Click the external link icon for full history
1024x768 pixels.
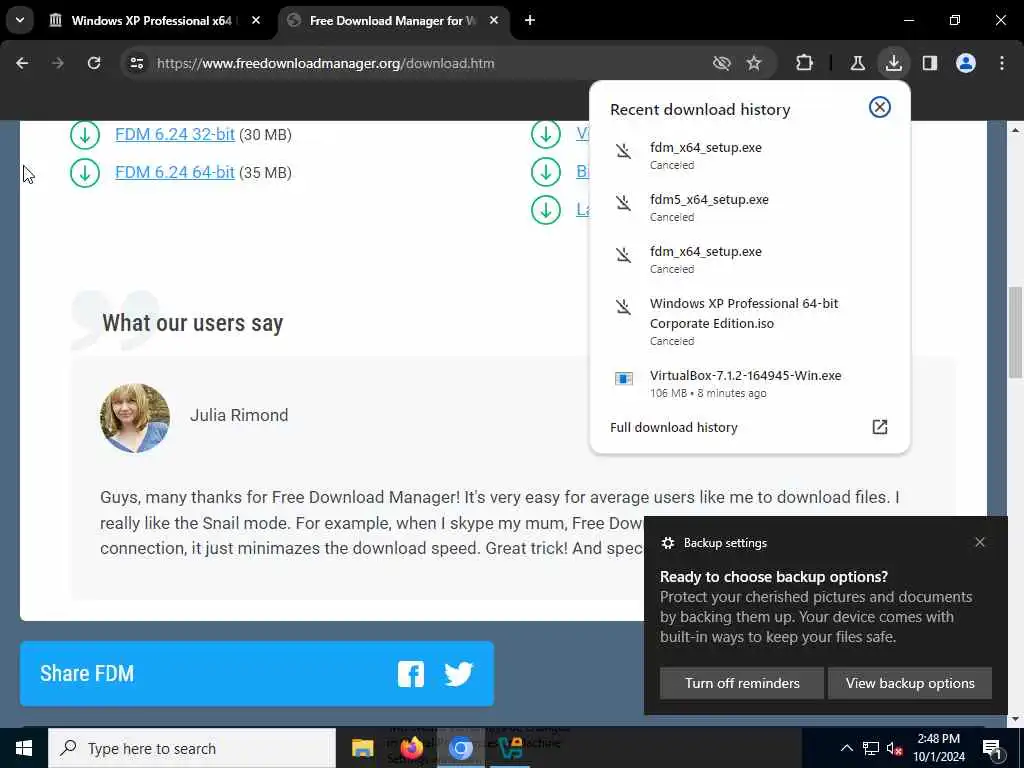[880, 427]
